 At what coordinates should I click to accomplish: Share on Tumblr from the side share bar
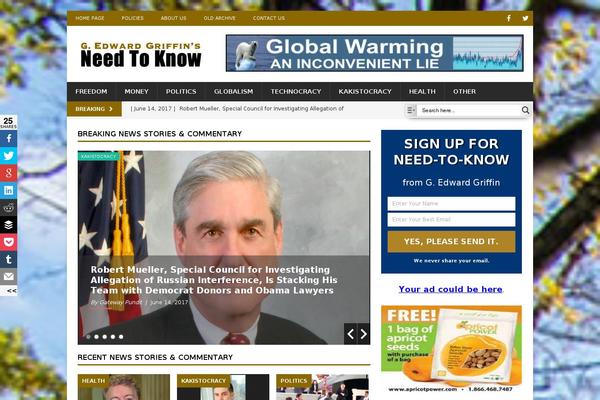[8, 259]
